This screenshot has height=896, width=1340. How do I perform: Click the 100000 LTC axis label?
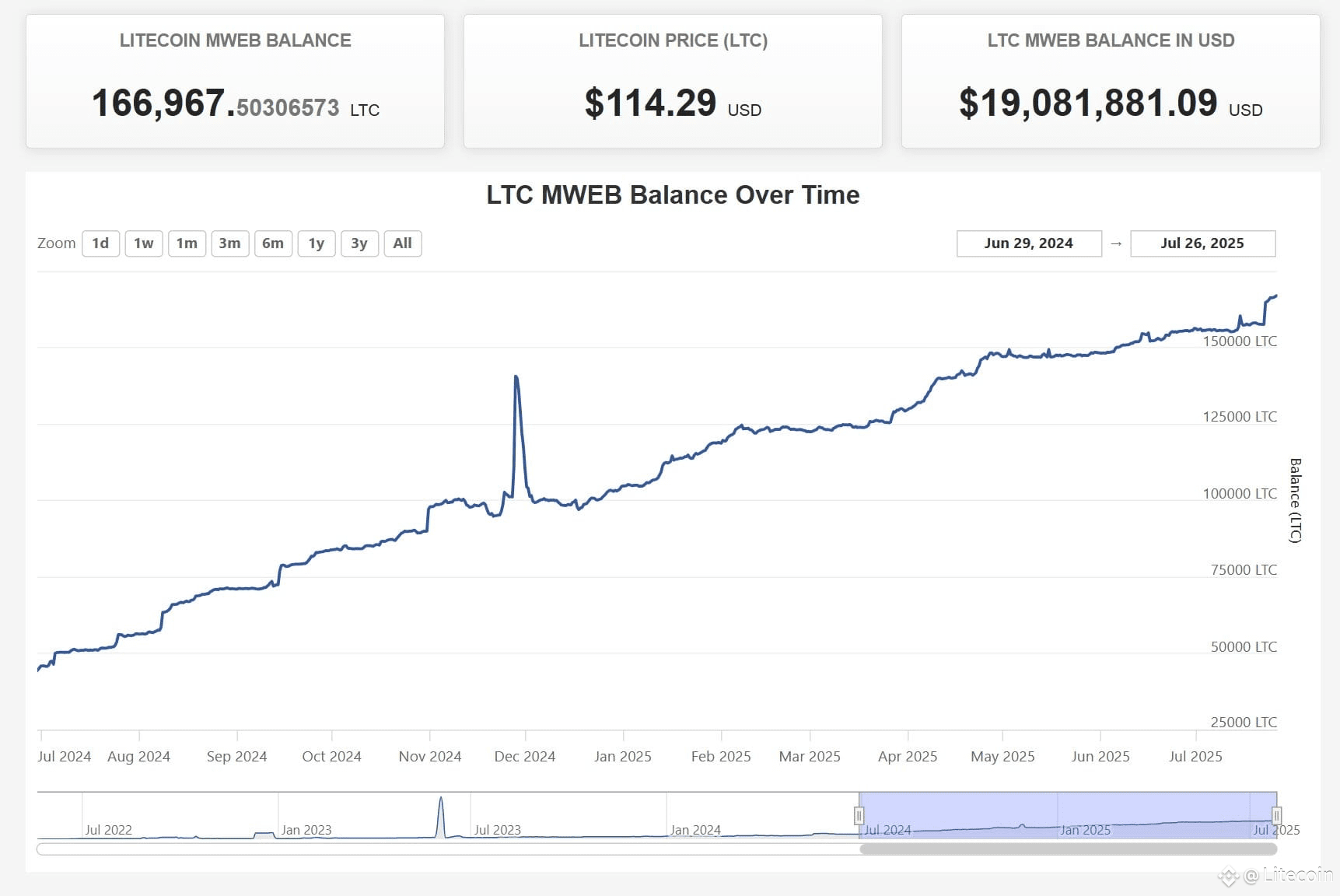tap(1240, 493)
